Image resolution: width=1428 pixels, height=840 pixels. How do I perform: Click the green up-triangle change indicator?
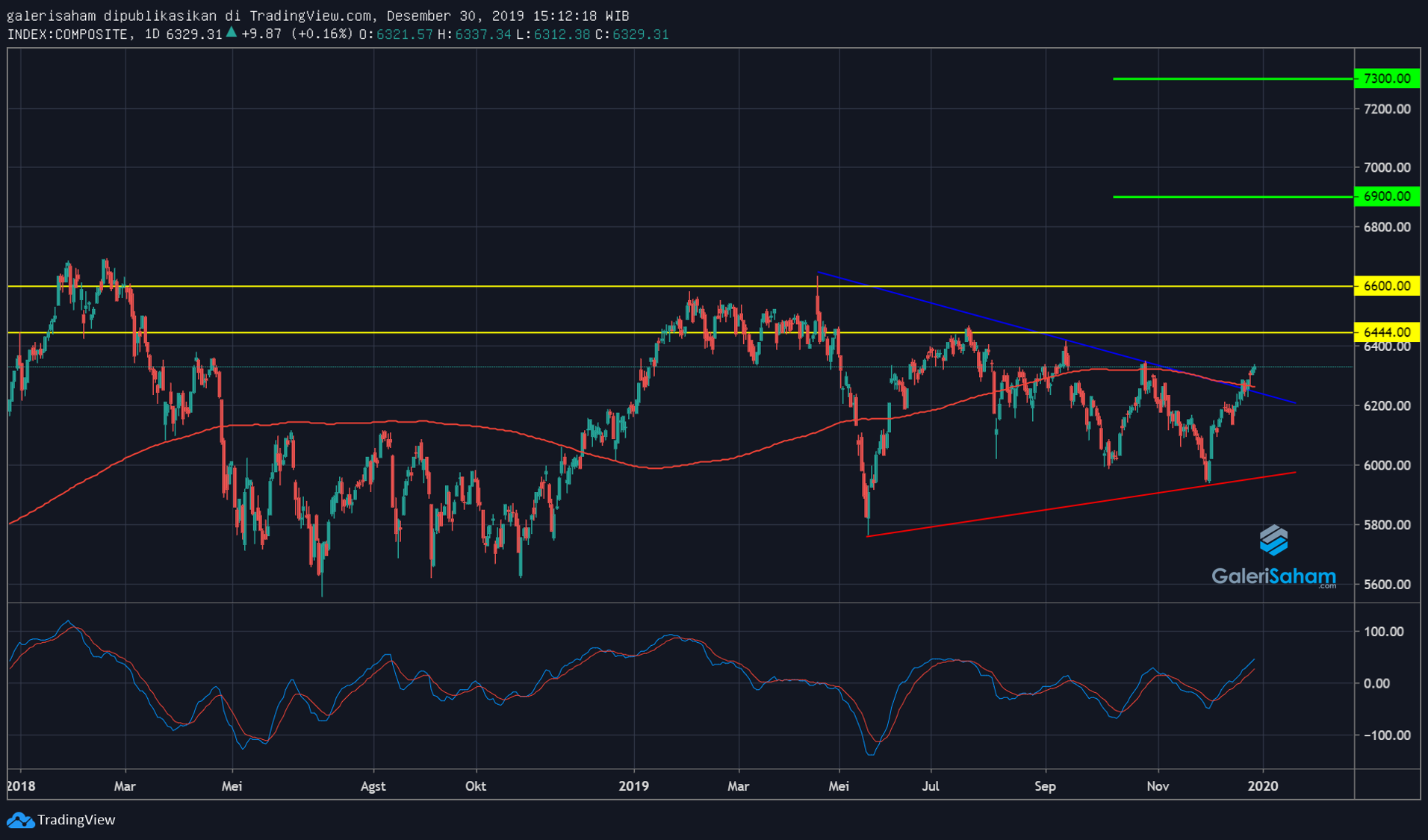pos(232,32)
